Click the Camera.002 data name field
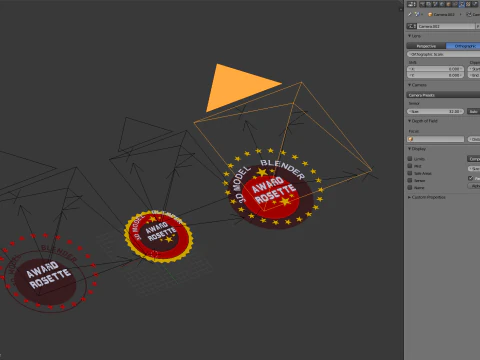 click(x=446, y=26)
